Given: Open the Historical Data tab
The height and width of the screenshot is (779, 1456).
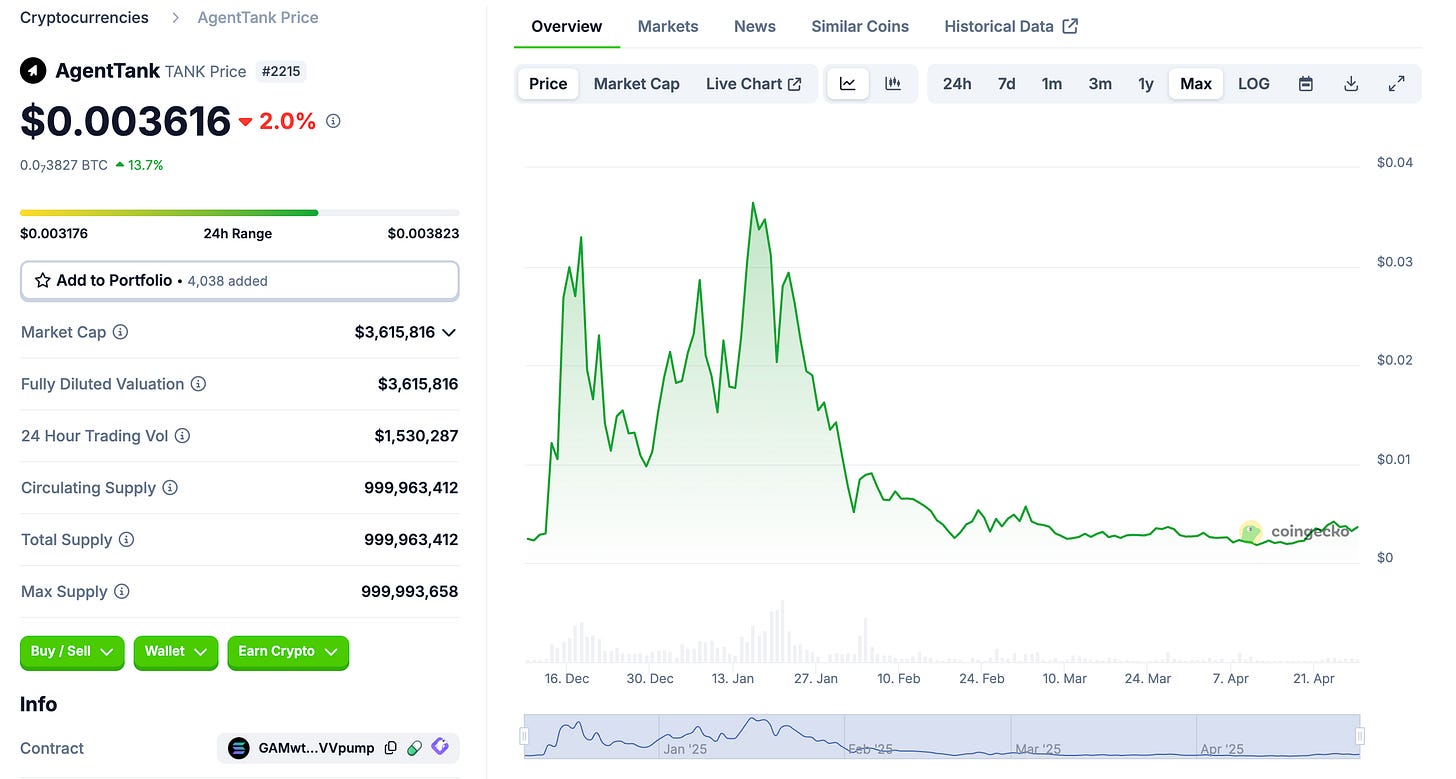Looking at the screenshot, I should (x=1011, y=26).
